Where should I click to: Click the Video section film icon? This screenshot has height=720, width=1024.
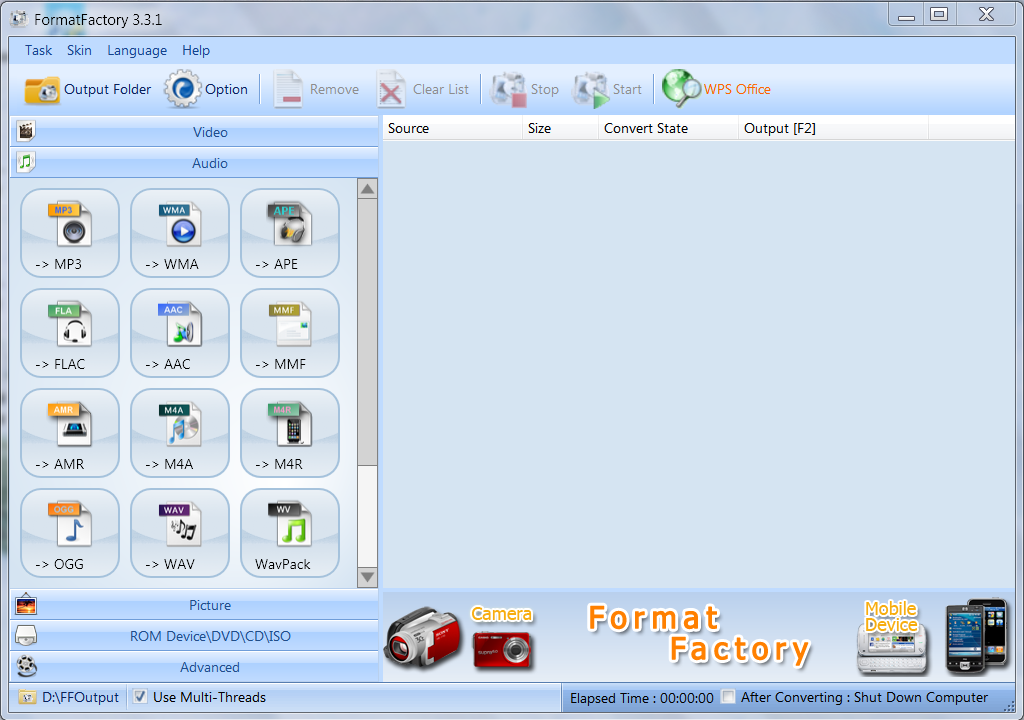(x=25, y=131)
